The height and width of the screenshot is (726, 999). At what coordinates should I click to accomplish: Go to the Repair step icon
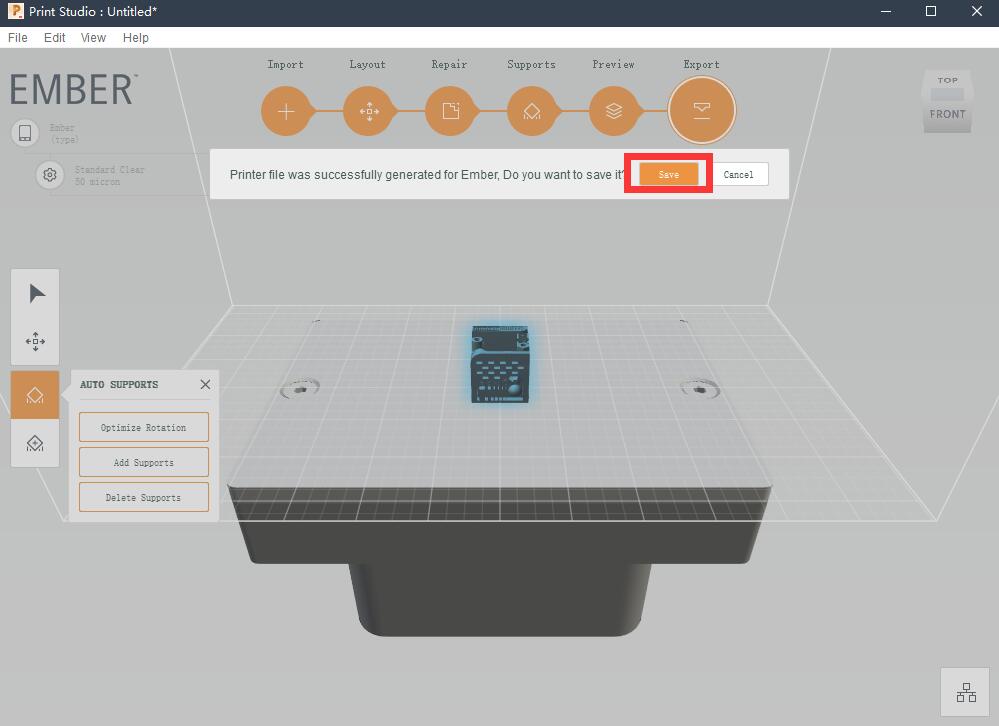(450, 111)
